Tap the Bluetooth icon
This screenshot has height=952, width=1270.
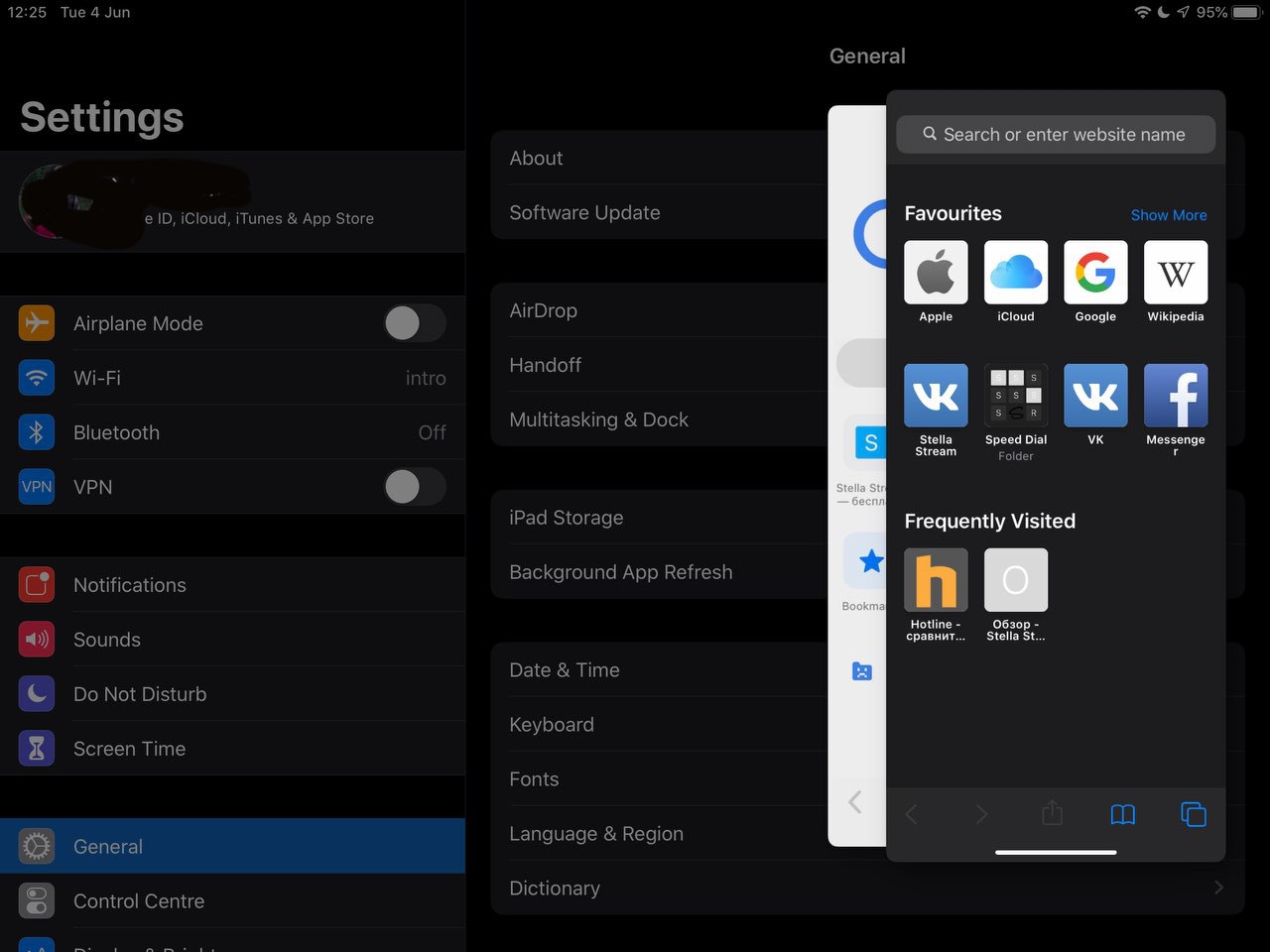37,432
